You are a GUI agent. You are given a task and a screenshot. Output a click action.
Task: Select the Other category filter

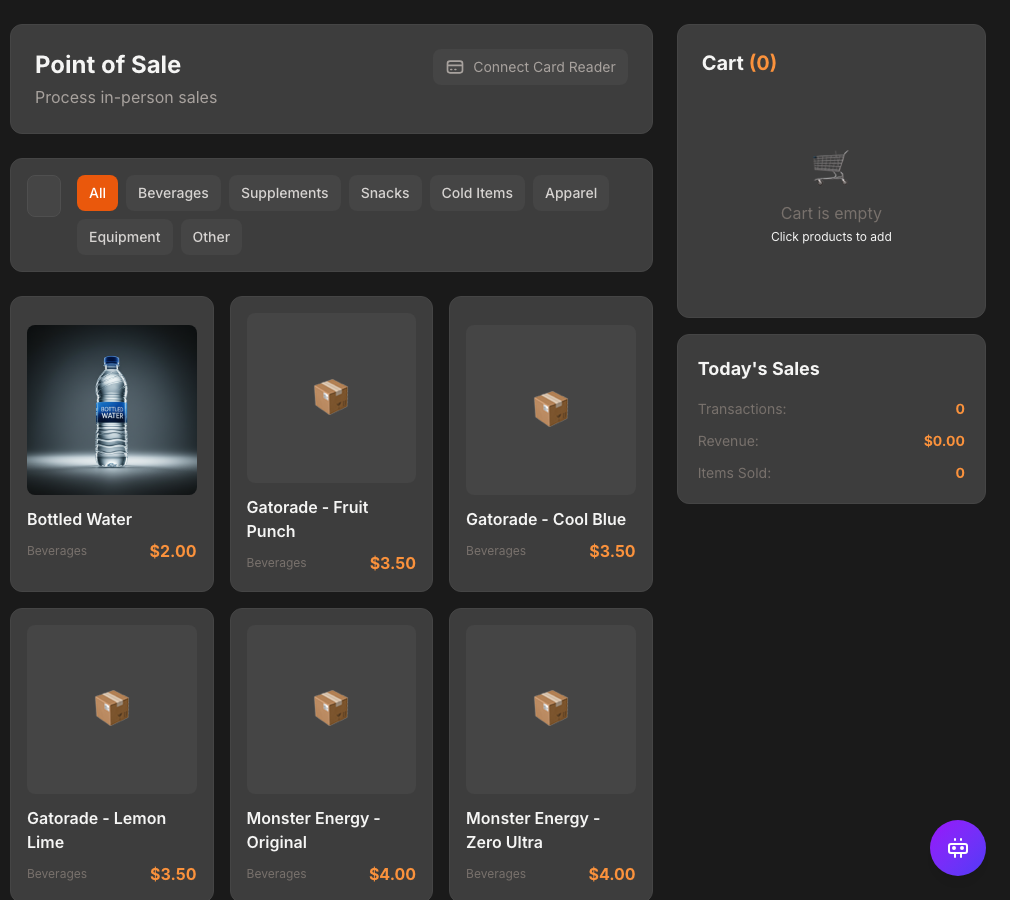211,237
